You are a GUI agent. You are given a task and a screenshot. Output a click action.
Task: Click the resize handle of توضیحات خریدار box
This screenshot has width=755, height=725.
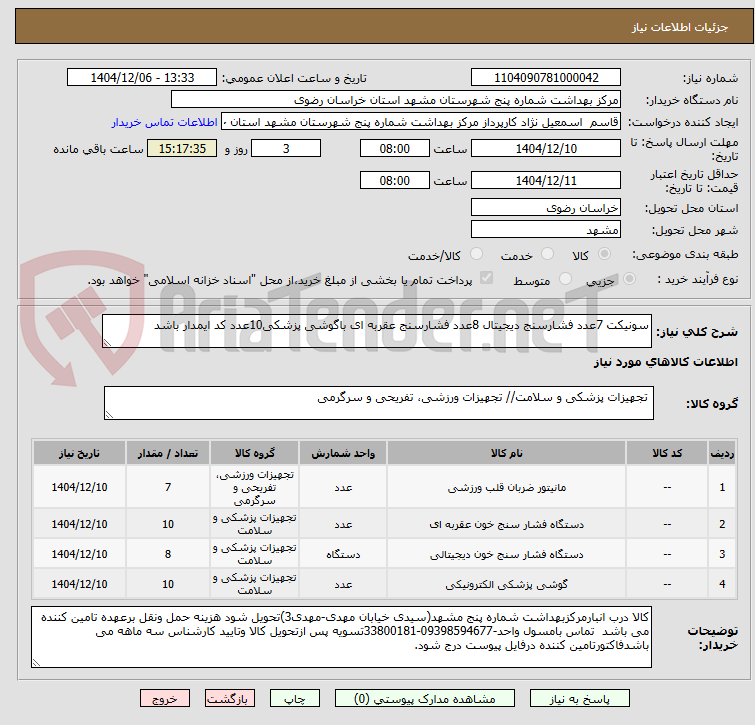[x=36, y=663]
